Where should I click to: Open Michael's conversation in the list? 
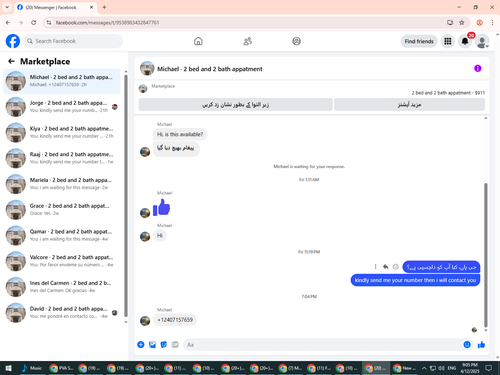(62, 81)
